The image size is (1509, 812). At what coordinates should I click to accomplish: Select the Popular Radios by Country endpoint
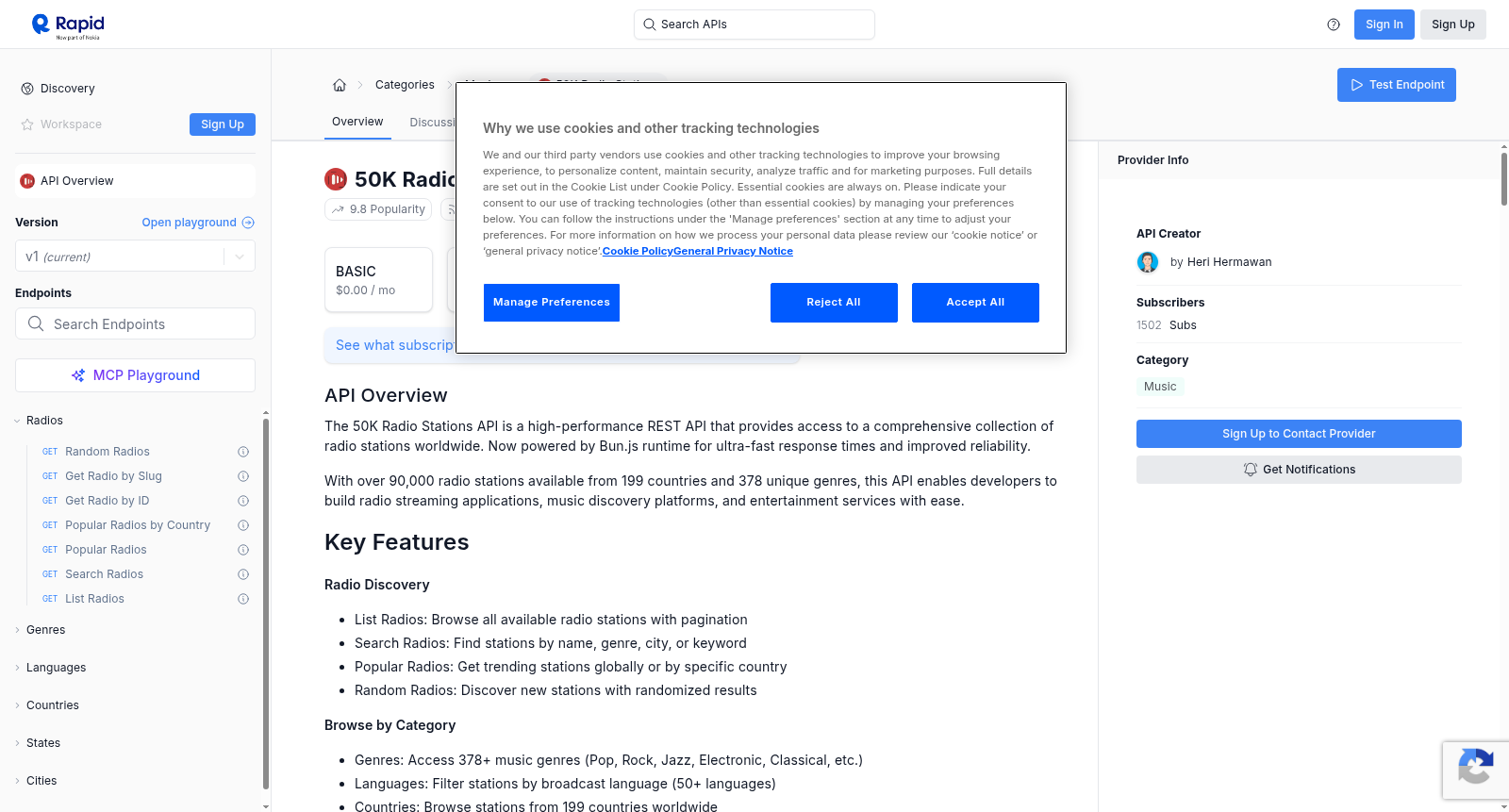tap(138, 525)
